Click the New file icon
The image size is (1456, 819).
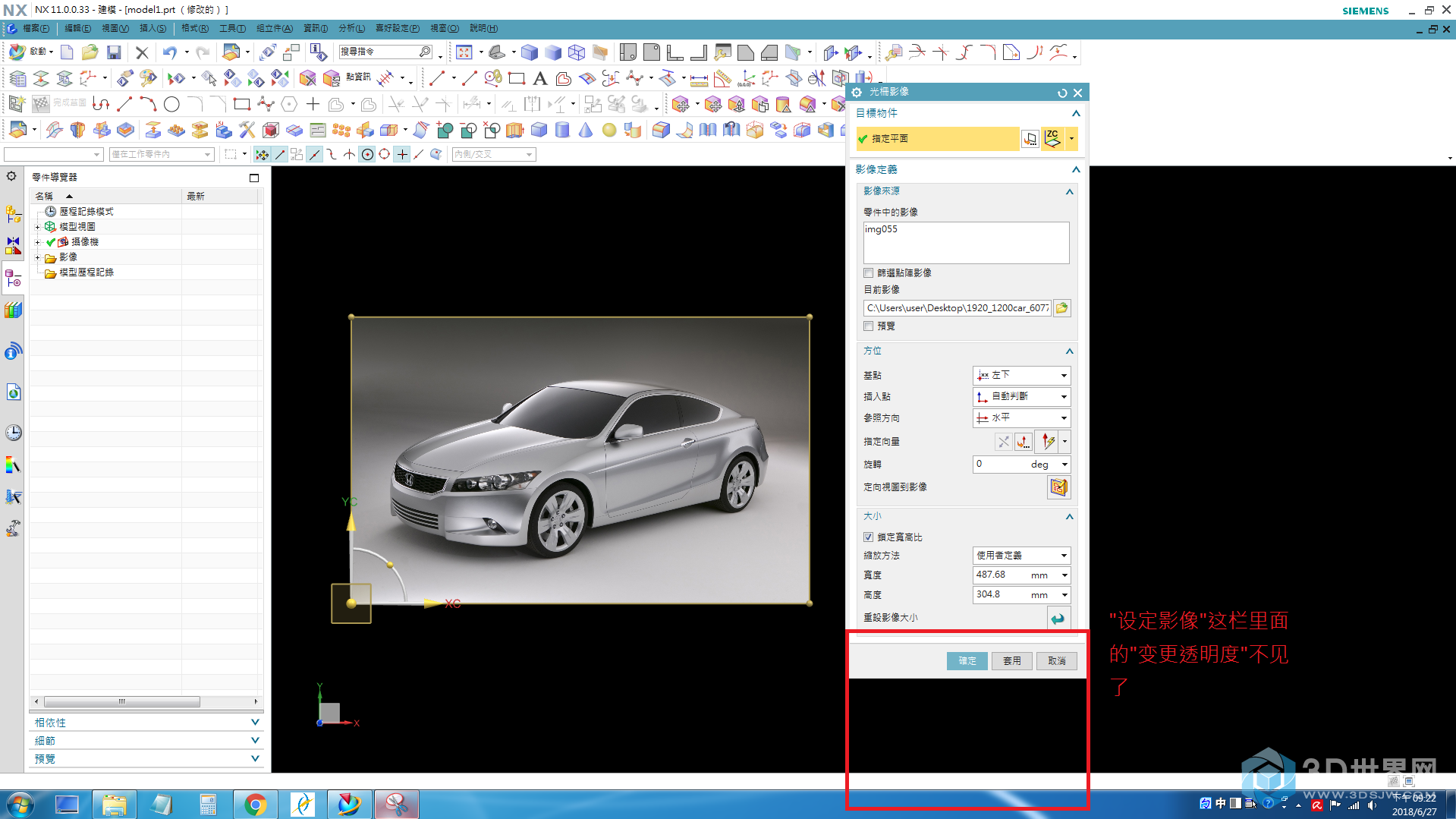tap(67, 52)
